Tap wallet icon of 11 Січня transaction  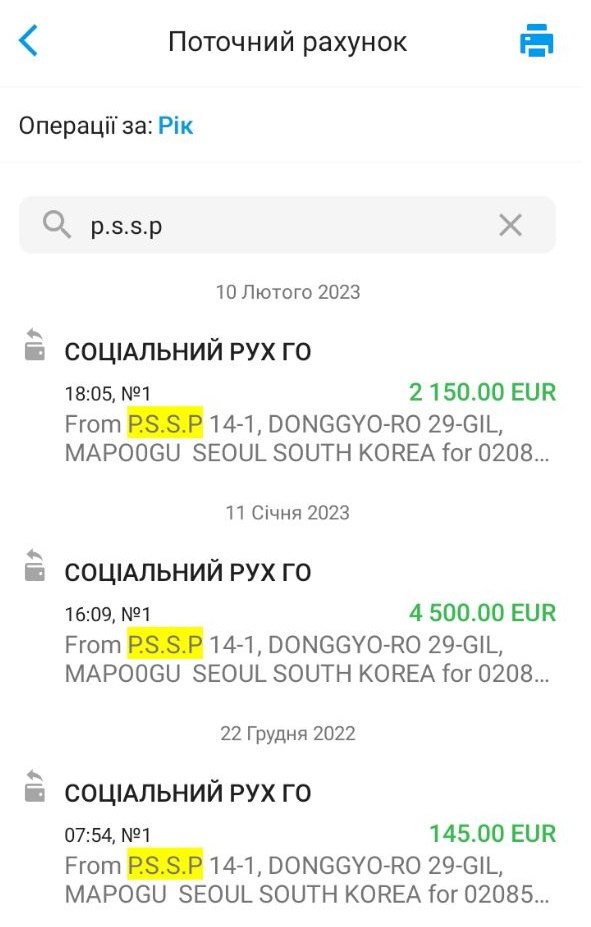coord(35,565)
